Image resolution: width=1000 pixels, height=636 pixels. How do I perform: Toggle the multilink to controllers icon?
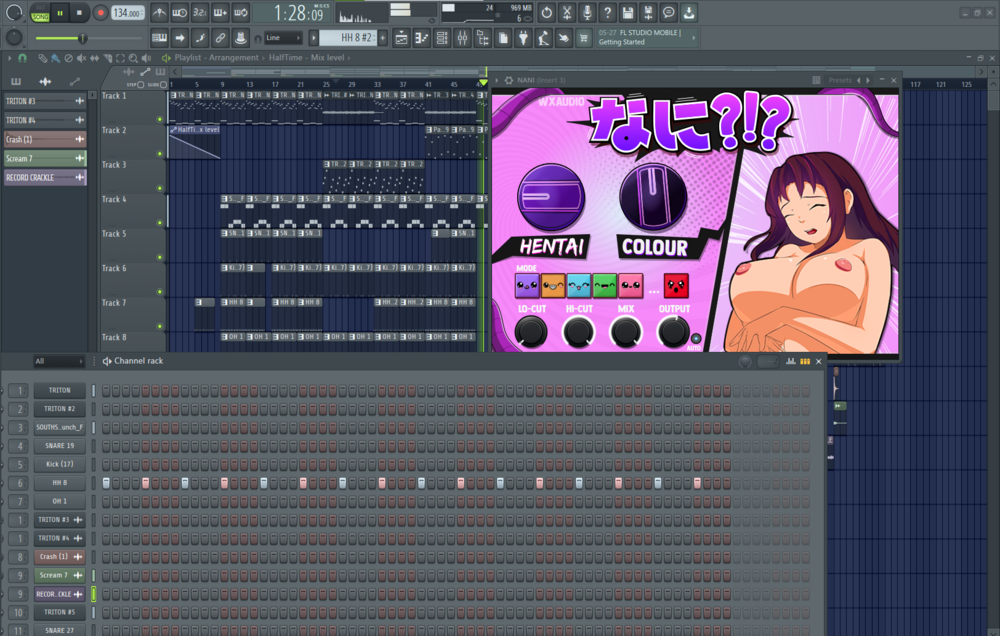click(221, 38)
